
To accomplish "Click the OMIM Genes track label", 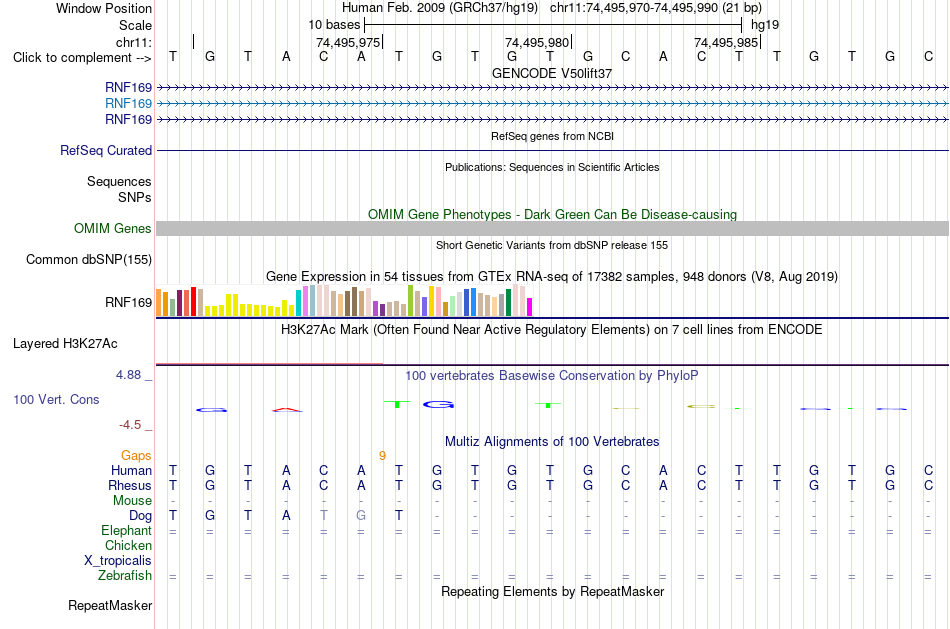I will 113,228.
